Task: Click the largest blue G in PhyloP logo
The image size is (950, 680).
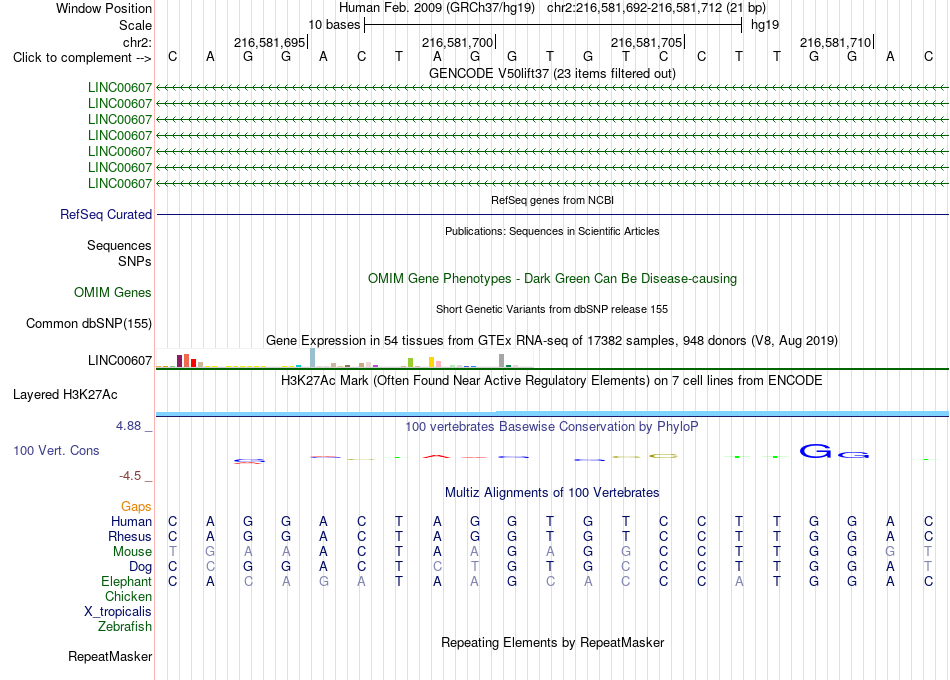Action: [x=815, y=451]
